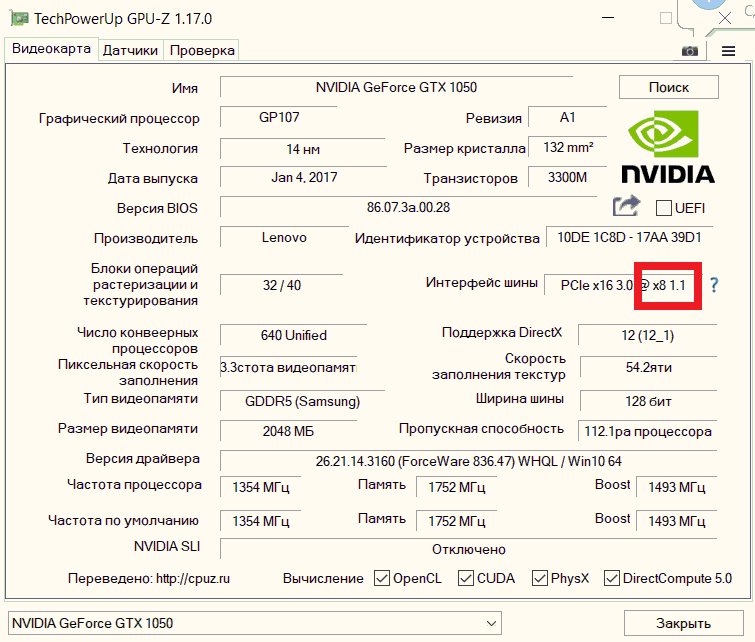Toggle the PhysX checkbox
This screenshot has height=642, width=755.
click(x=540, y=578)
